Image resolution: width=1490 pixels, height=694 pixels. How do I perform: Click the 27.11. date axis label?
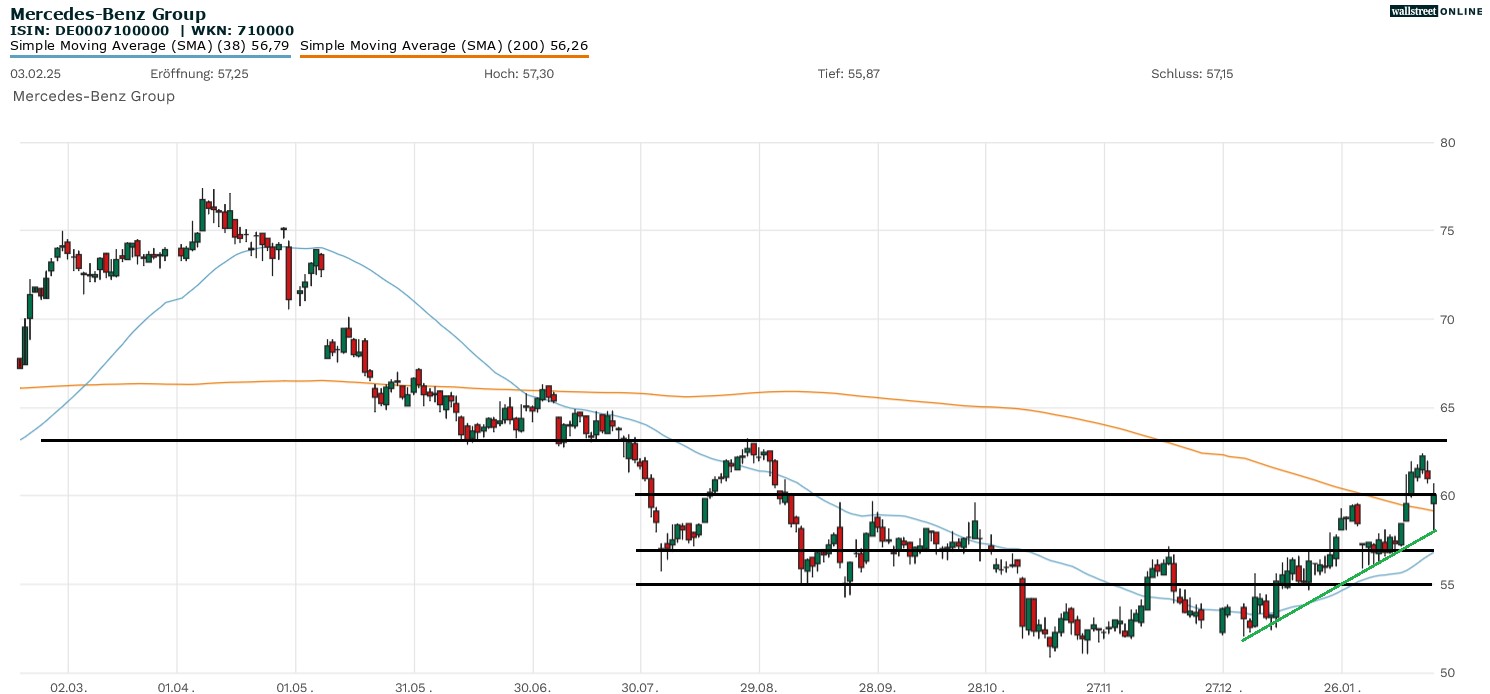pos(1104,687)
